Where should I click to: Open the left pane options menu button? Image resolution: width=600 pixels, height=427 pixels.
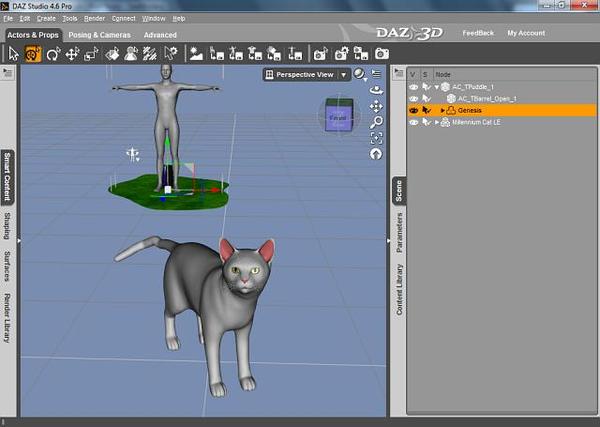point(7,72)
